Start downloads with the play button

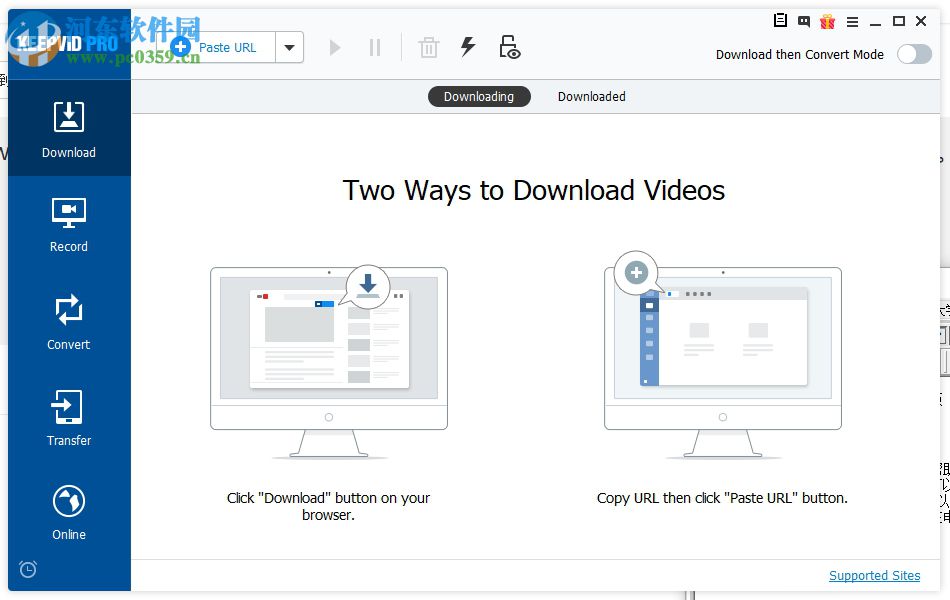(x=334, y=46)
